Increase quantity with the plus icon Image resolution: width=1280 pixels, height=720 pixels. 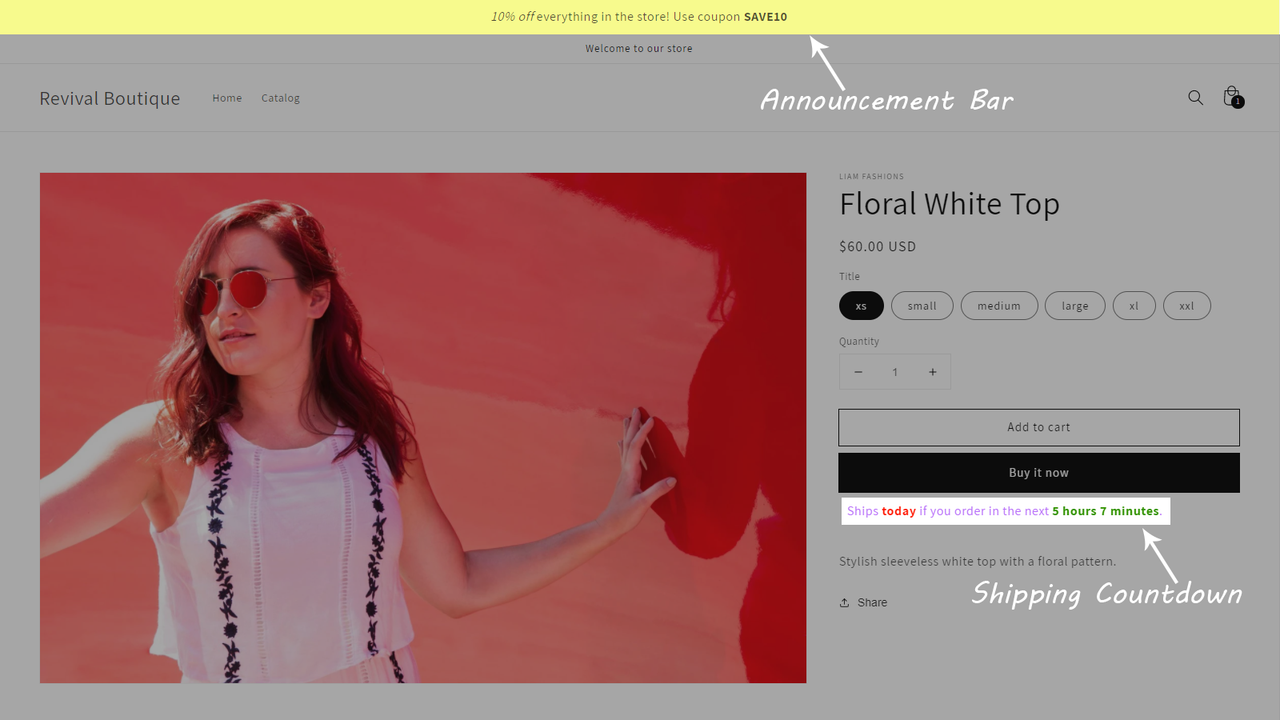pyautogui.click(x=932, y=371)
